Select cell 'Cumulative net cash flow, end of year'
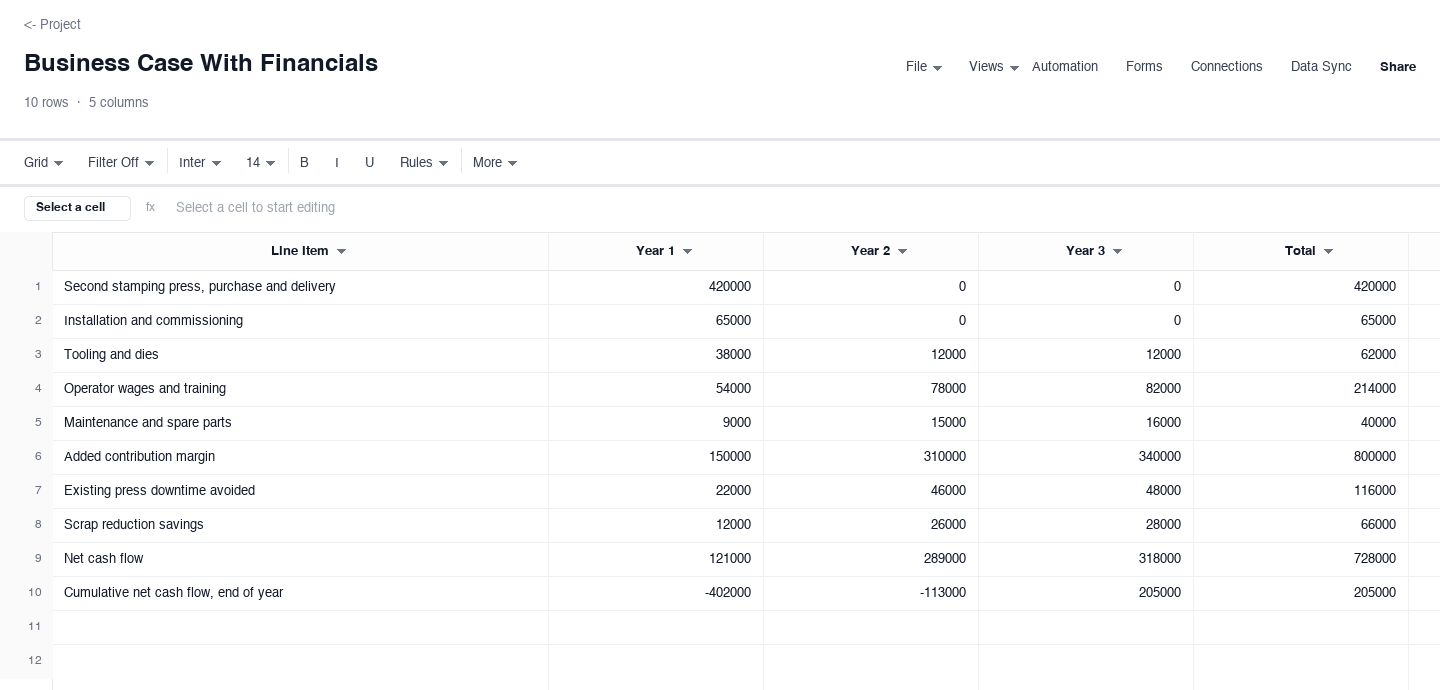This screenshot has height=690, width=1440. coord(300,593)
